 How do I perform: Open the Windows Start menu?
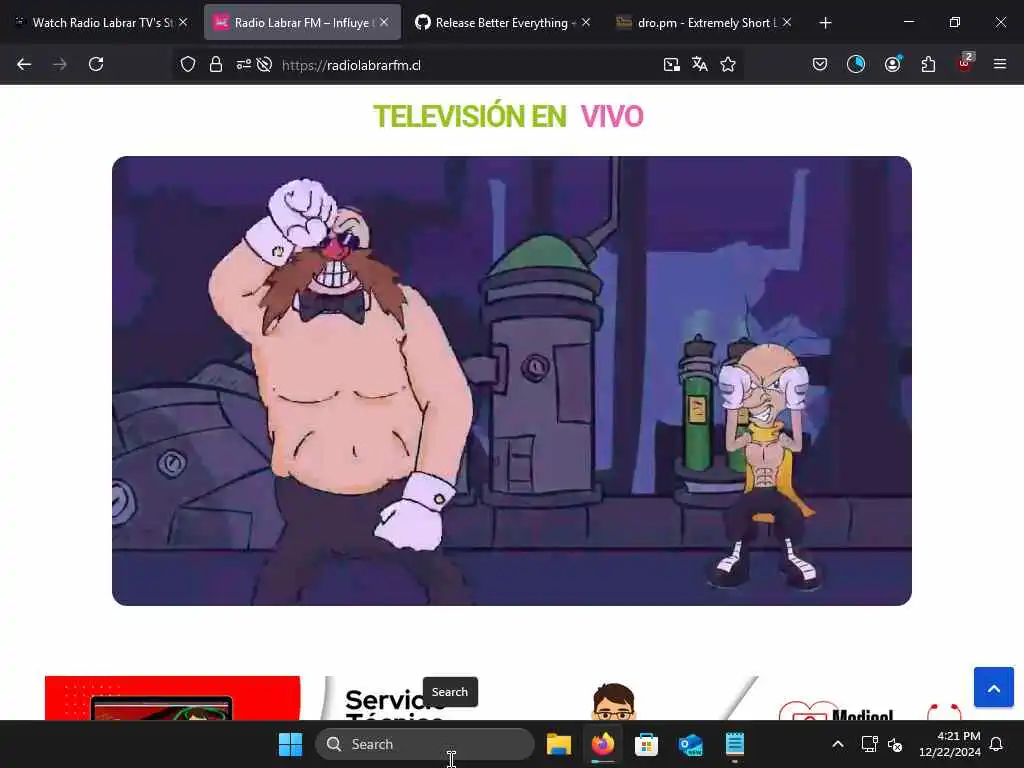point(291,744)
